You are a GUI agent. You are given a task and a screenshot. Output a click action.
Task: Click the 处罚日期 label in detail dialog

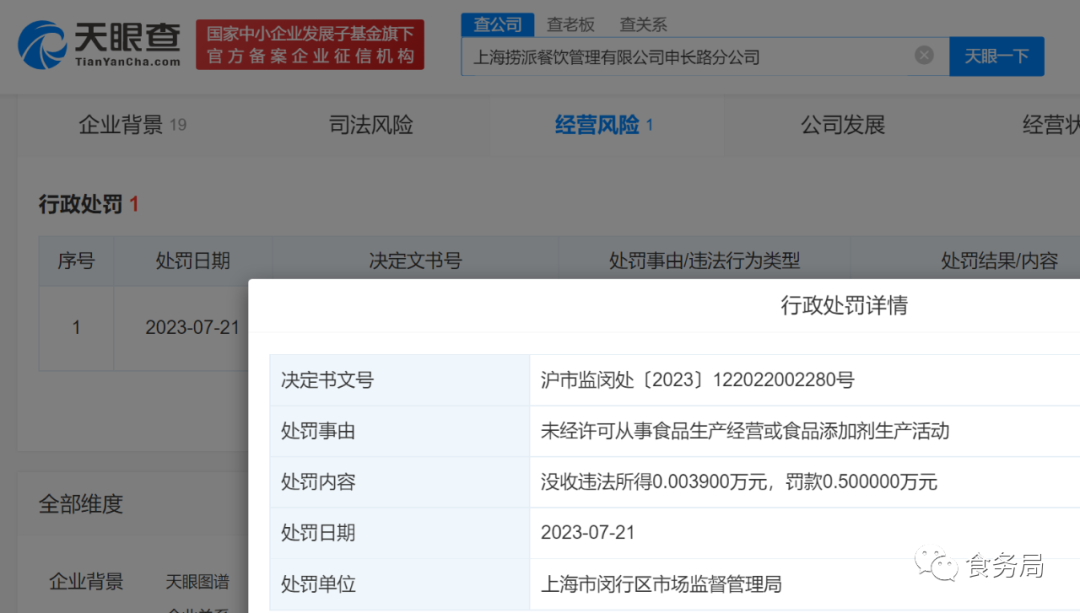[399, 533]
